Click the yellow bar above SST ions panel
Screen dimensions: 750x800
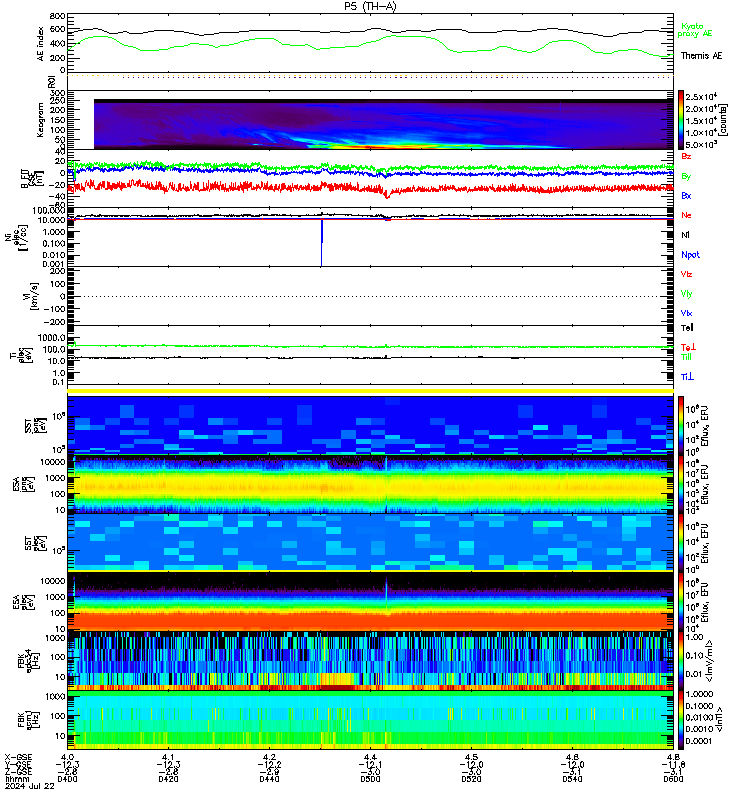click(x=370, y=391)
